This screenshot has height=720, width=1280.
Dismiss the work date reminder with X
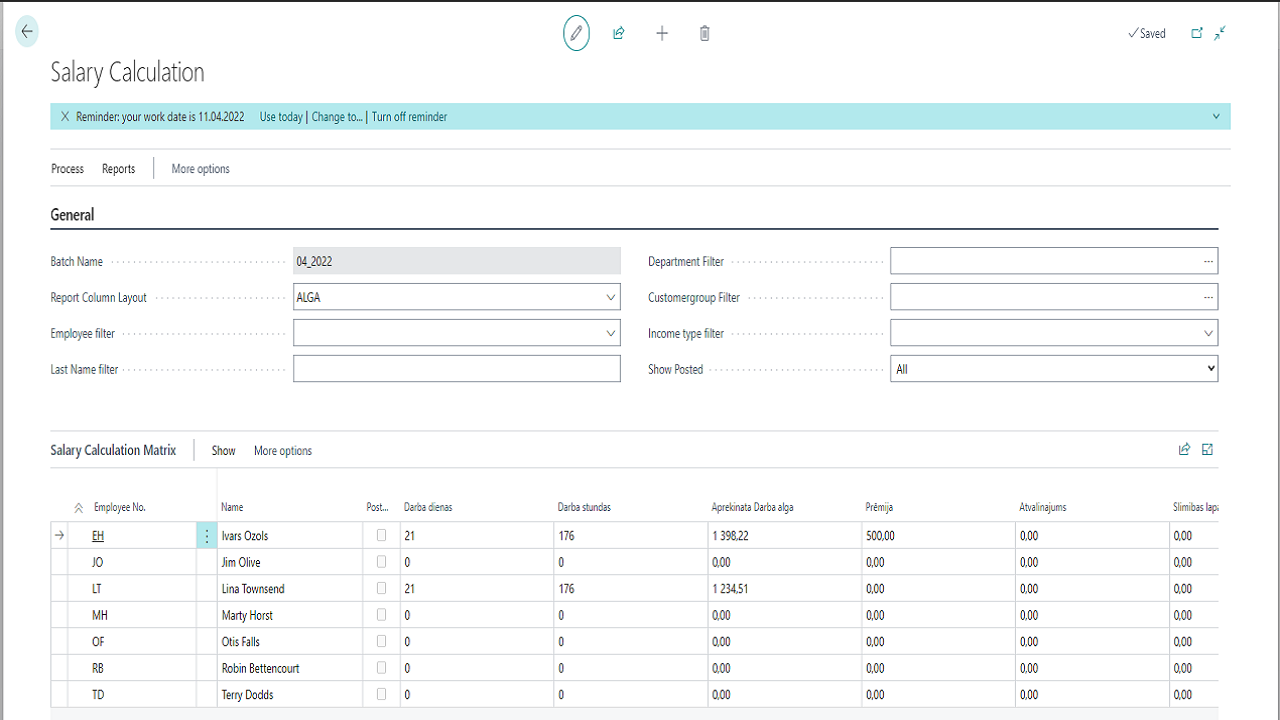(x=65, y=117)
